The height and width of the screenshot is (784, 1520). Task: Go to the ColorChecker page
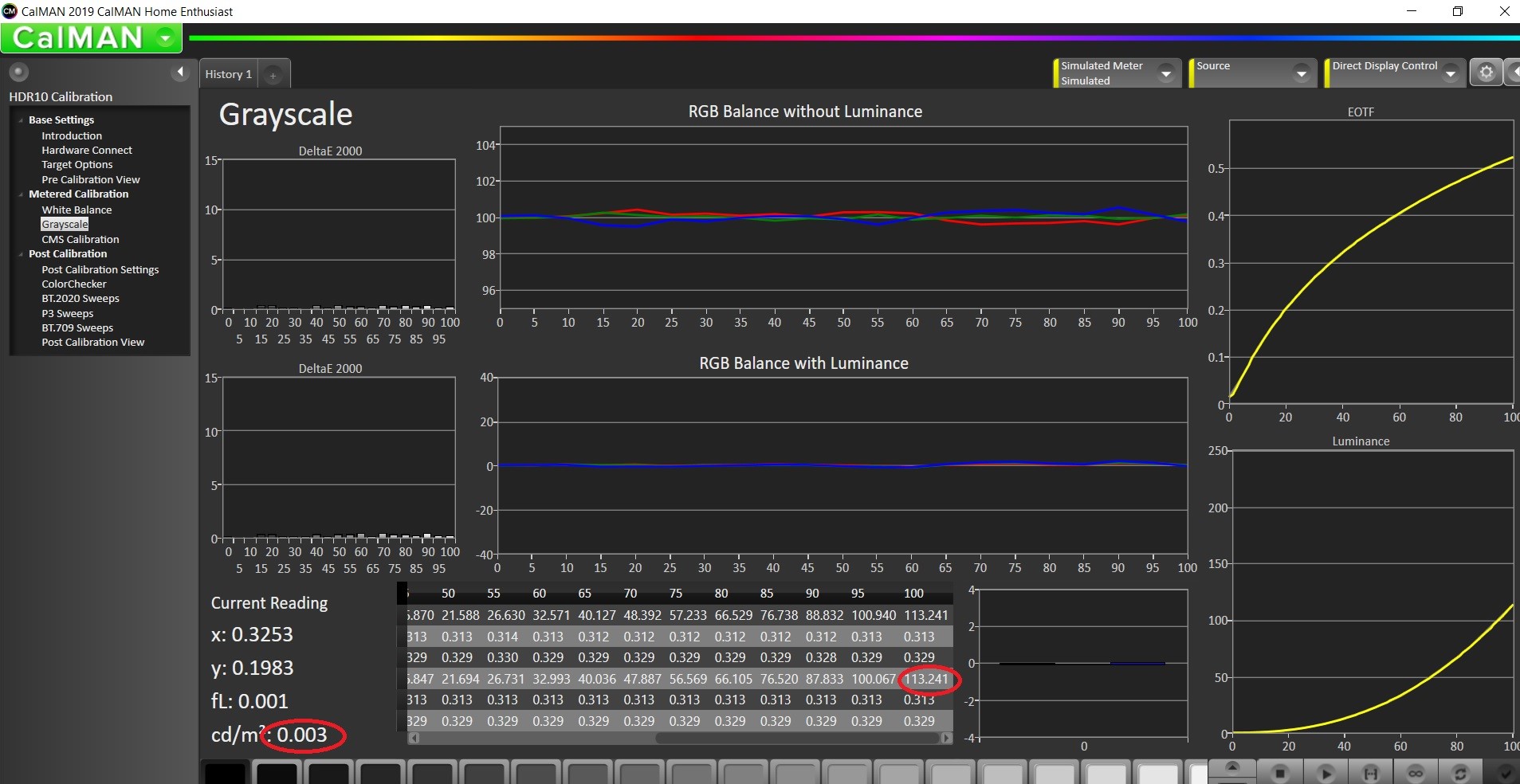coord(74,284)
